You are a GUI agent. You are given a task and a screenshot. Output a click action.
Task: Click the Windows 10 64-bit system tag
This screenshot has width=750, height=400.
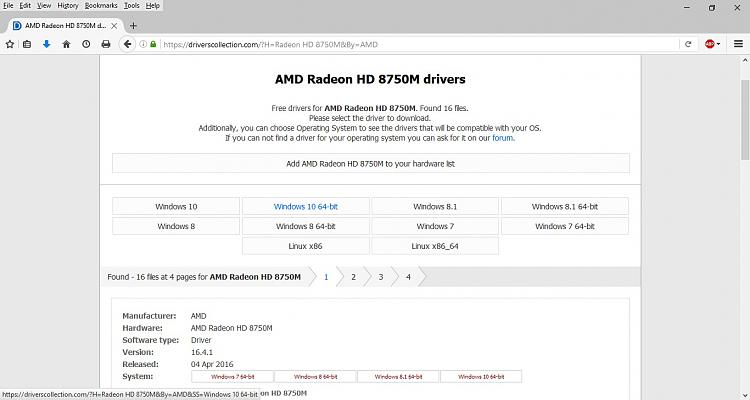[481, 377]
